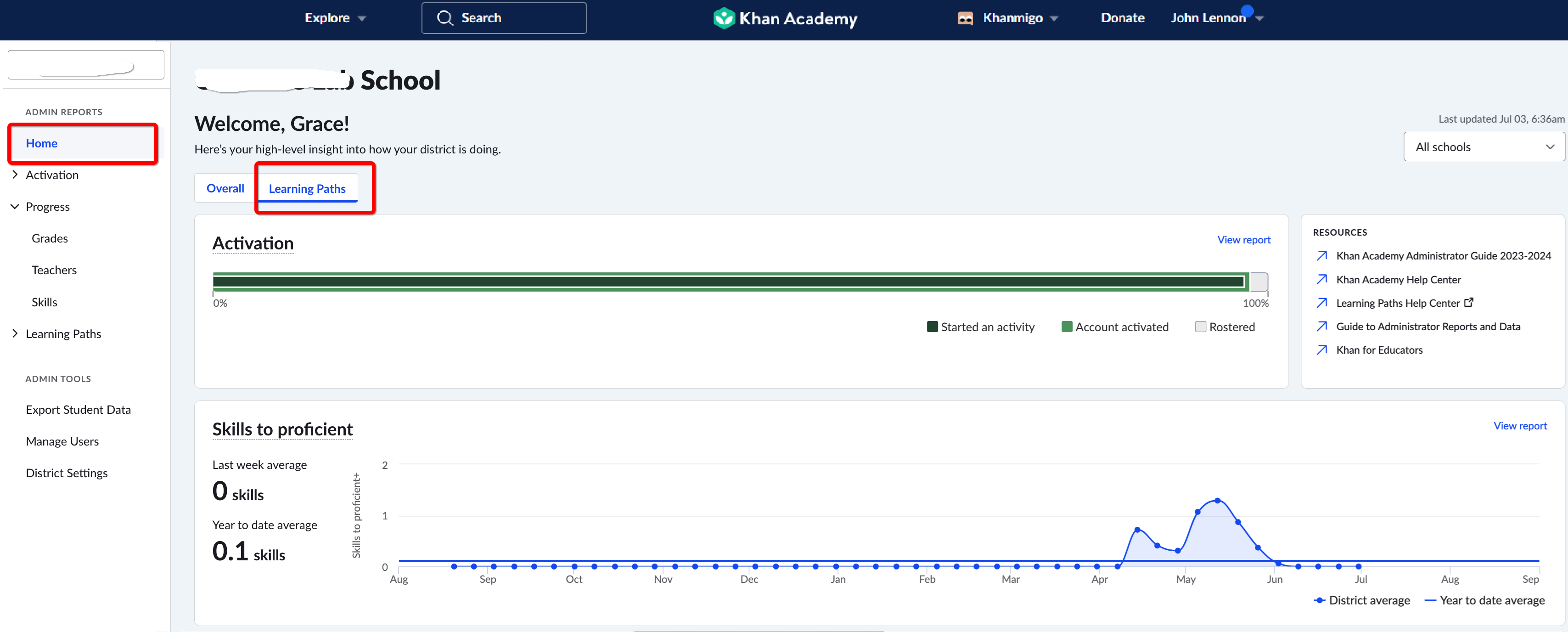Image resolution: width=1568 pixels, height=632 pixels.
Task: Click the Account activated legend swatch
Action: click(1067, 327)
